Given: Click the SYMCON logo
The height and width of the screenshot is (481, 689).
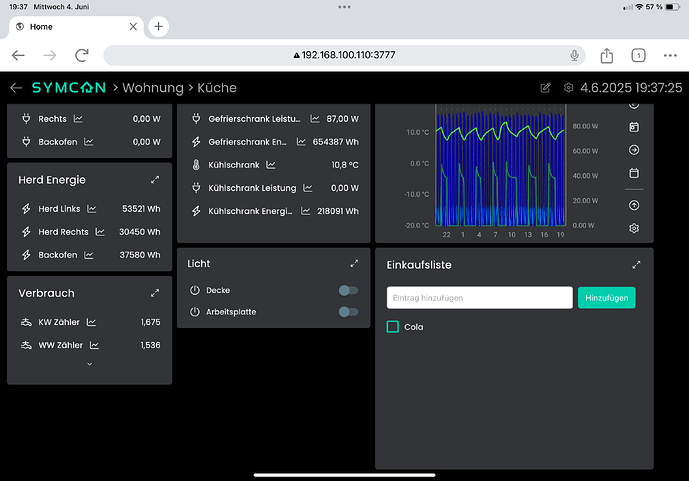Looking at the screenshot, I should 69,87.
